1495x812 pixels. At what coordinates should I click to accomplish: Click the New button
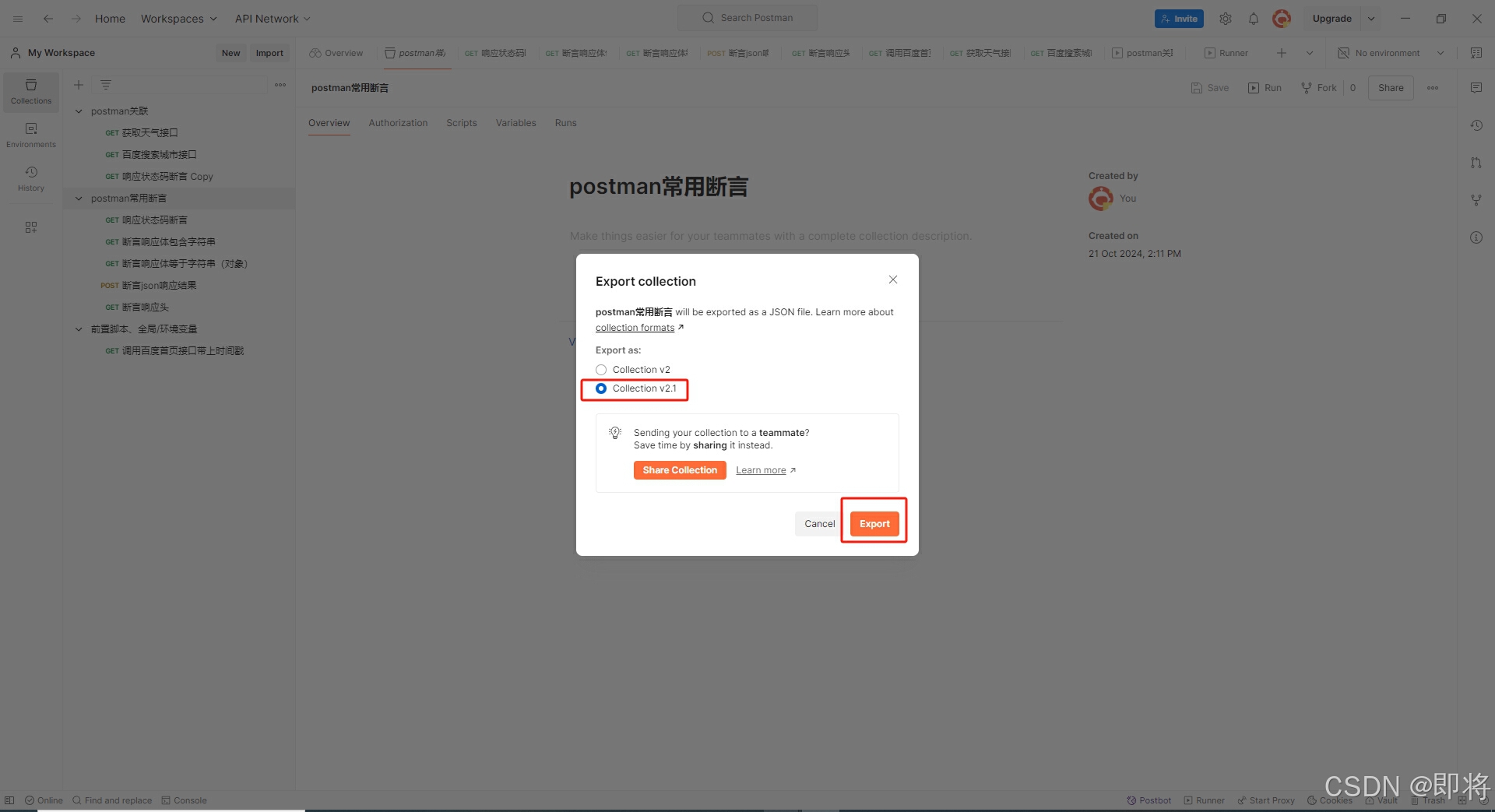tap(230, 53)
